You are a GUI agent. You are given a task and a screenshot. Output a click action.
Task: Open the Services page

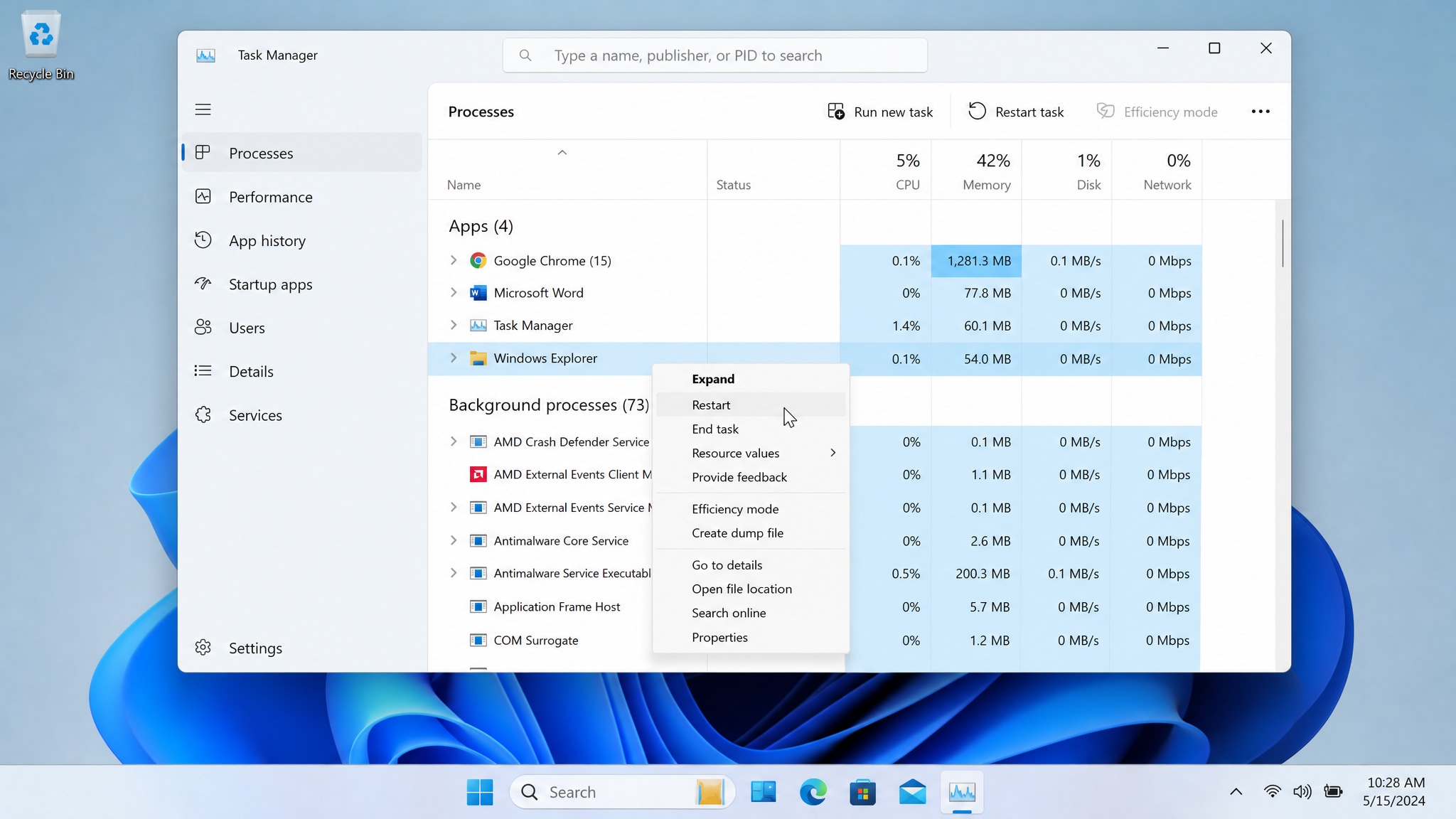point(302,415)
